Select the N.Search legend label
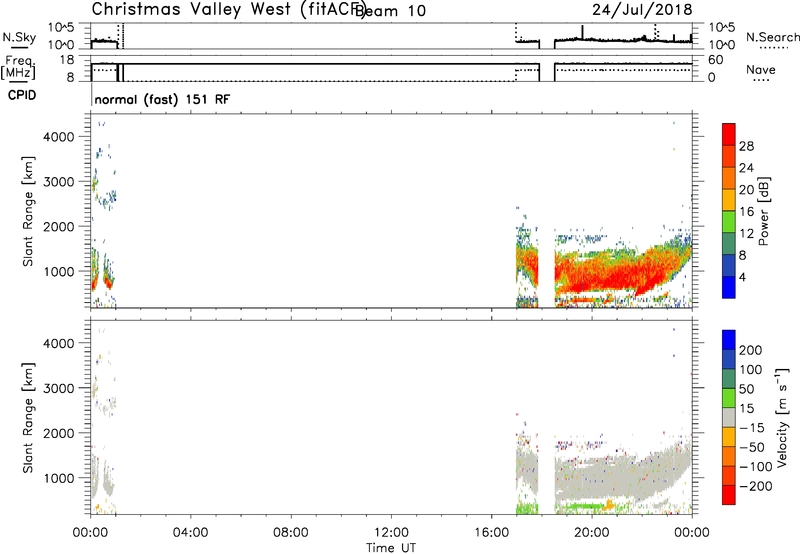The image size is (800, 554). point(772,37)
